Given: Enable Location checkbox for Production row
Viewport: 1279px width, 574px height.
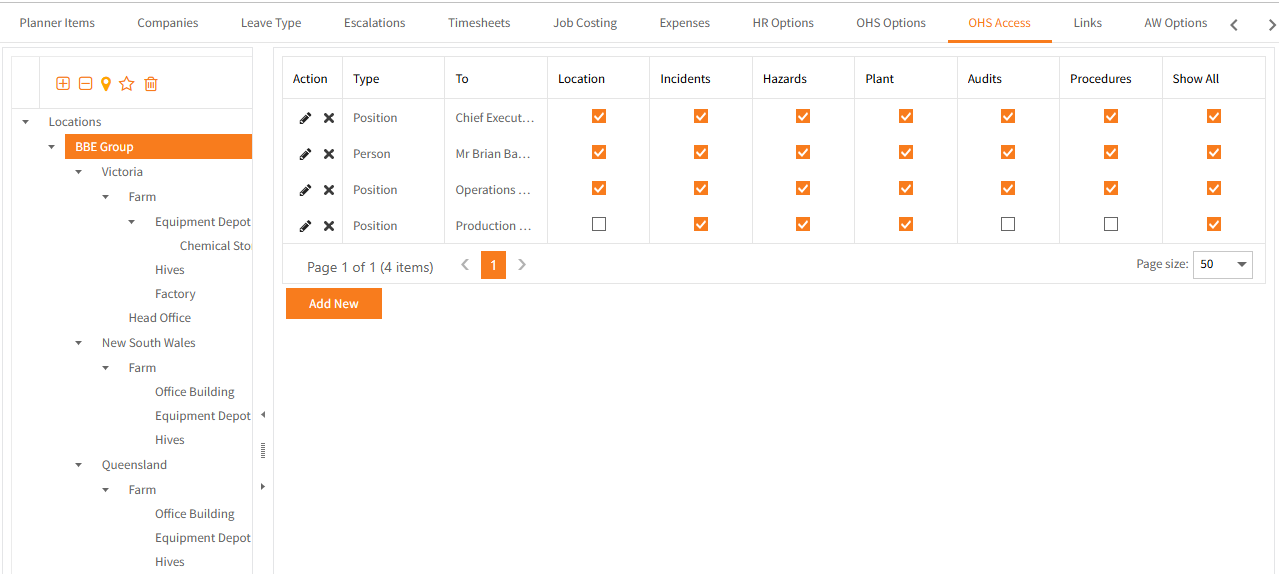Looking at the screenshot, I should click(598, 225).
